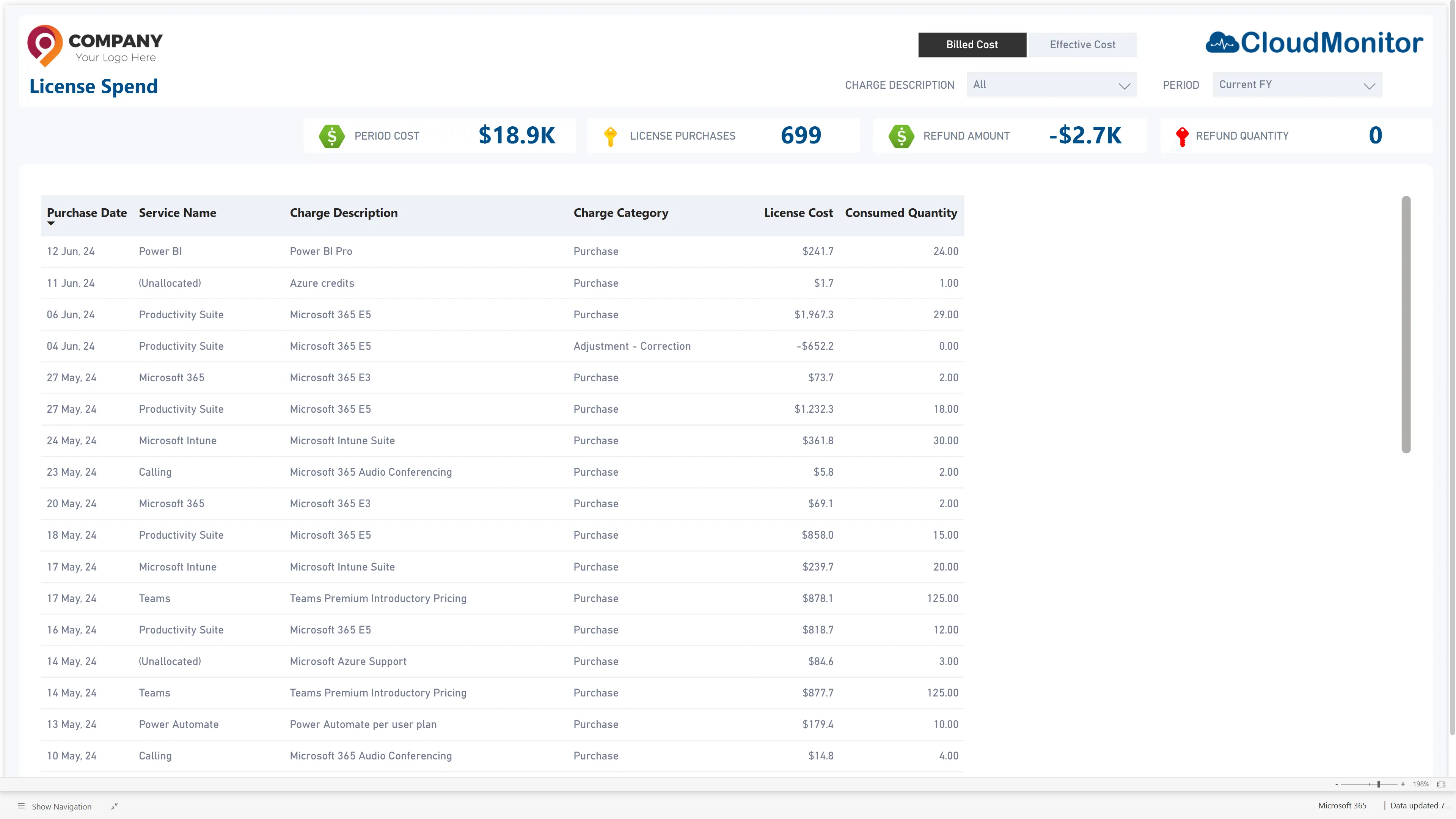Click the $877.7 license cost cell
Image resolution: width=1456 pixels, height=819 pixels.
point(818,693)
